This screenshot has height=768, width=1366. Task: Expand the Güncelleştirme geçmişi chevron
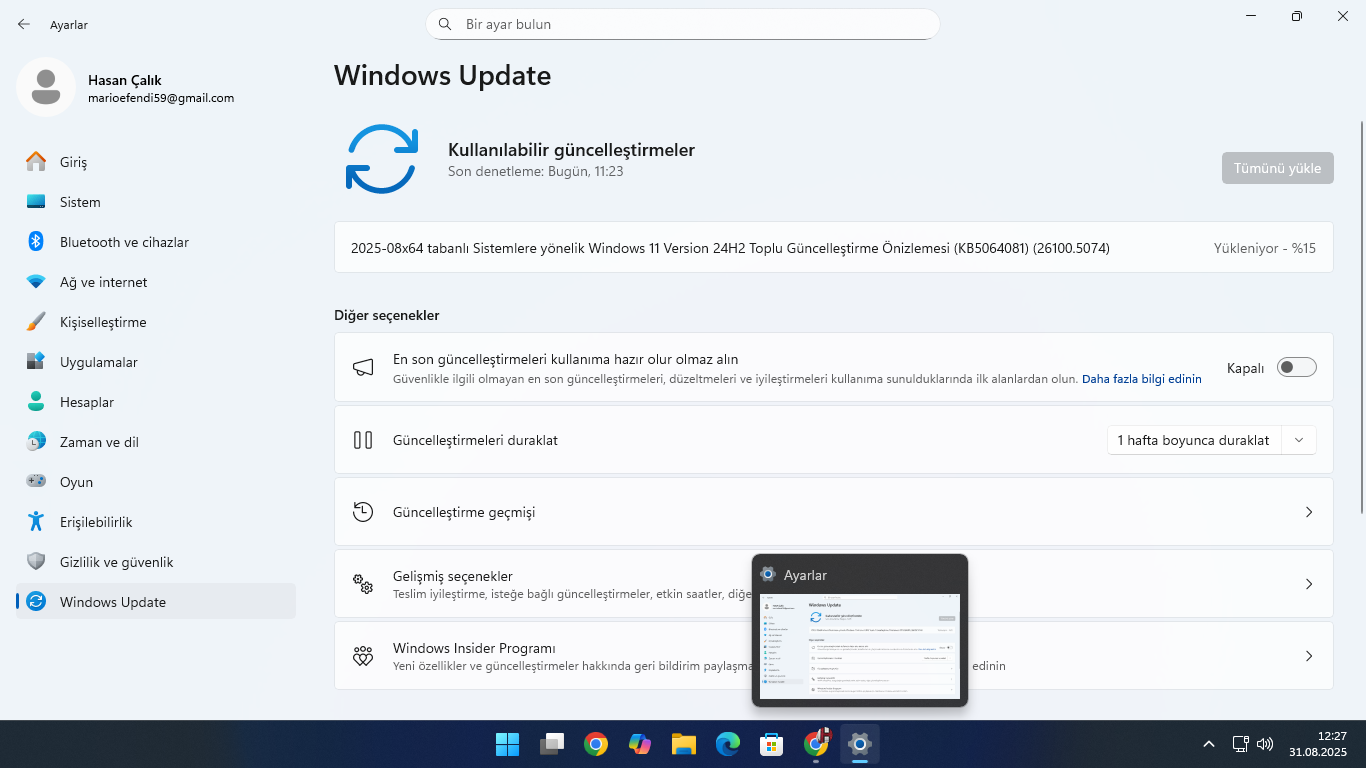1309,512
